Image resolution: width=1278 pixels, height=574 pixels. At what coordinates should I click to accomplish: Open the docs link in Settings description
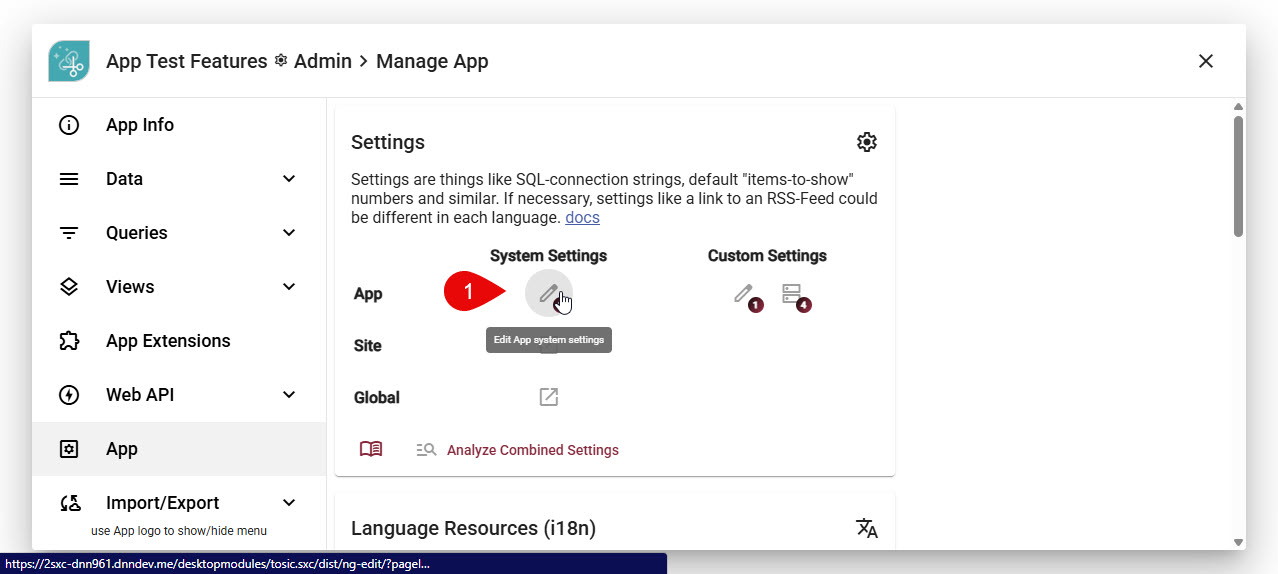pyautogui.click(x=582, y=217)
